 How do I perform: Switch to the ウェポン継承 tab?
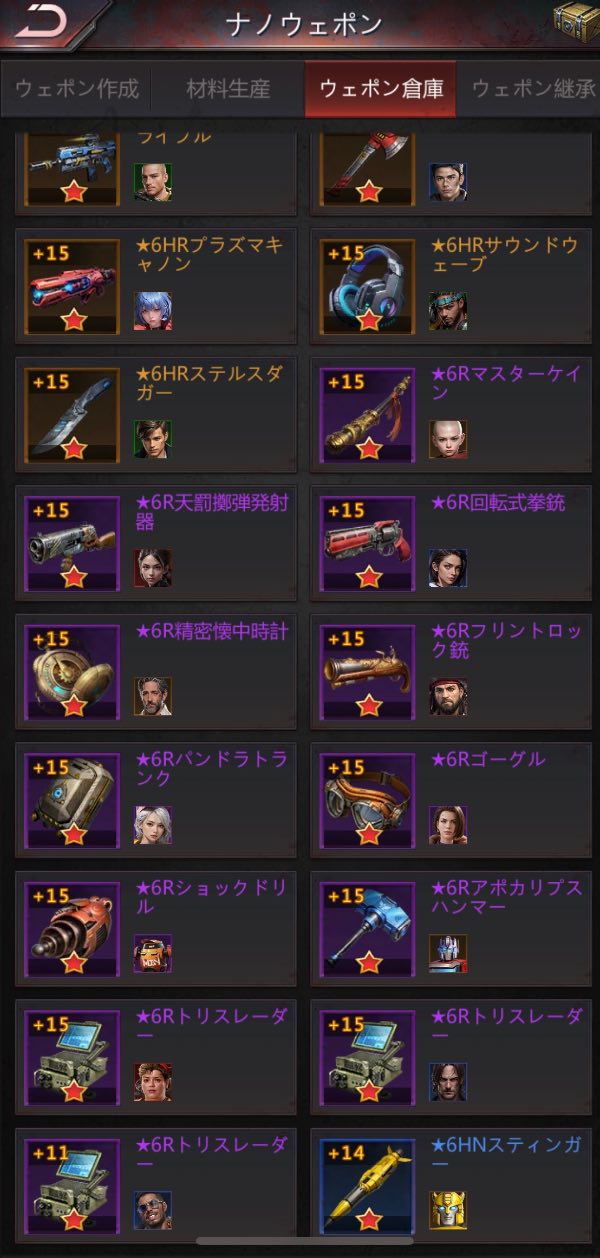pyautogui.click(x=530, y=89)
